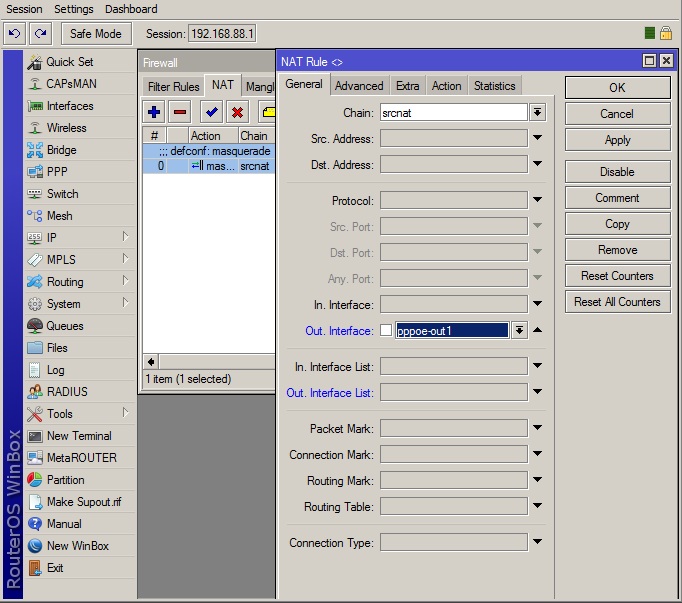
Task: Toggle Out. Interface invert checkbox
Action: pos(386,330)
